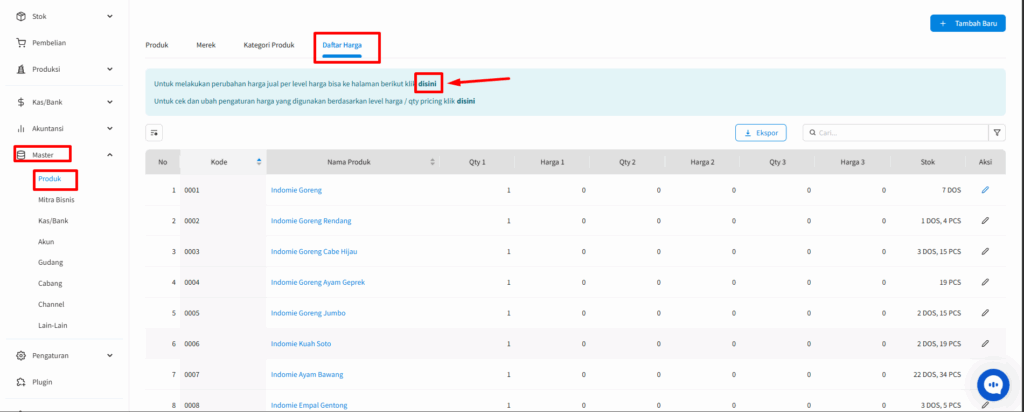Click the Ekspor button
Viewport: 1024px width, 412px height.
coord(761,133)
